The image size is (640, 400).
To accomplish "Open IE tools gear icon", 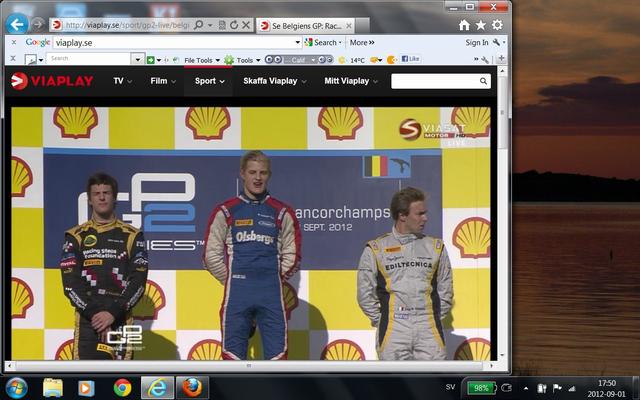I will 496,24.
